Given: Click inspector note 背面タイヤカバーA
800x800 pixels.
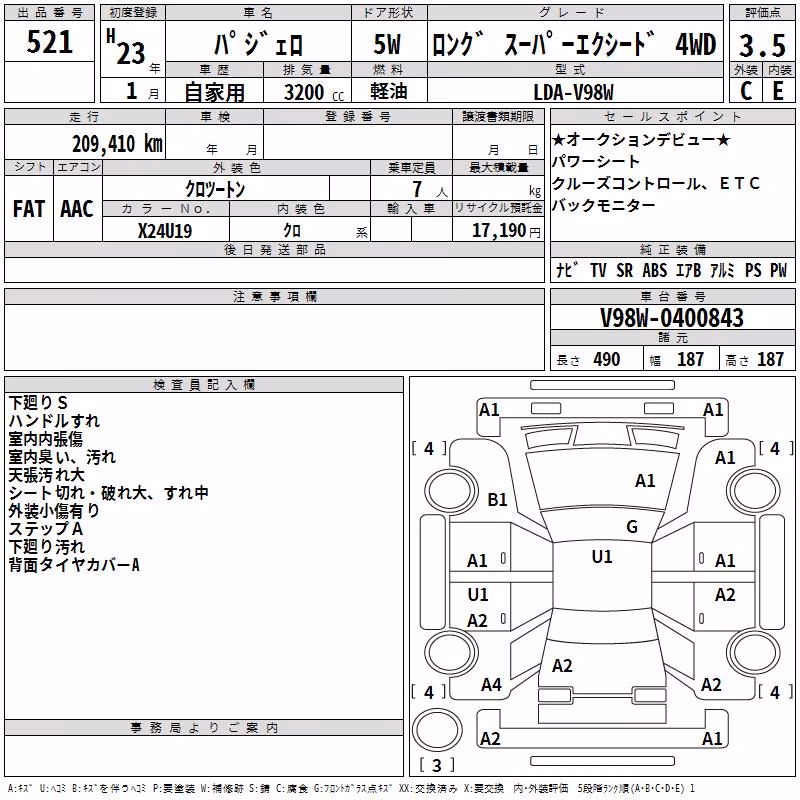Looking at the screenshot, I should coord(74,565).
